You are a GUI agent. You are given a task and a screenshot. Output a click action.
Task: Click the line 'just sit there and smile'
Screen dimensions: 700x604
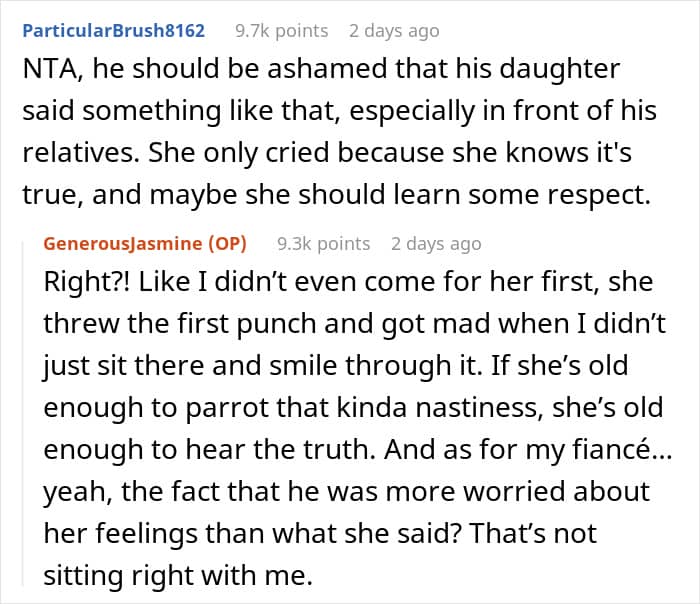pos(336,366)
